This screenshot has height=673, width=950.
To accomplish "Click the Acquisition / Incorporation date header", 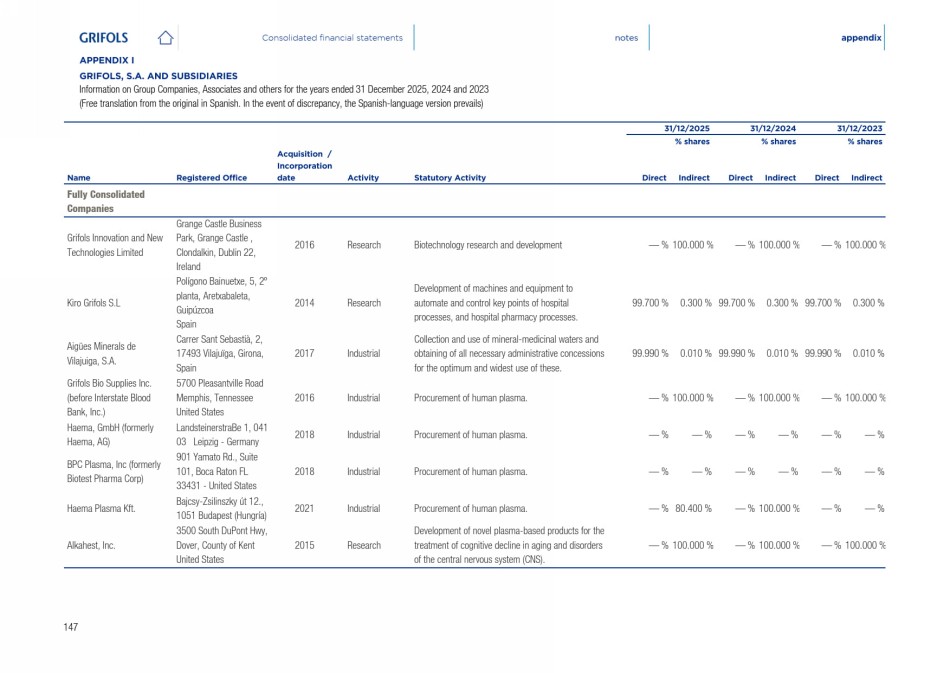I will pyautogui.click(x=304, y=166).
